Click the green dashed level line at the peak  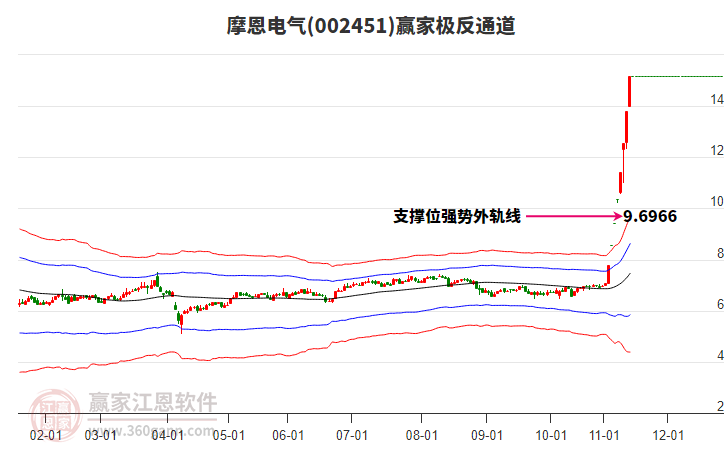[678, 76]
